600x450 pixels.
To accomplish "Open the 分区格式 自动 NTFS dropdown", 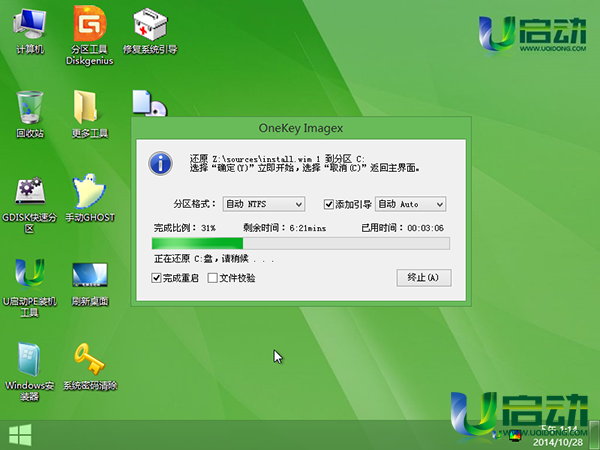I will (264, 204).
